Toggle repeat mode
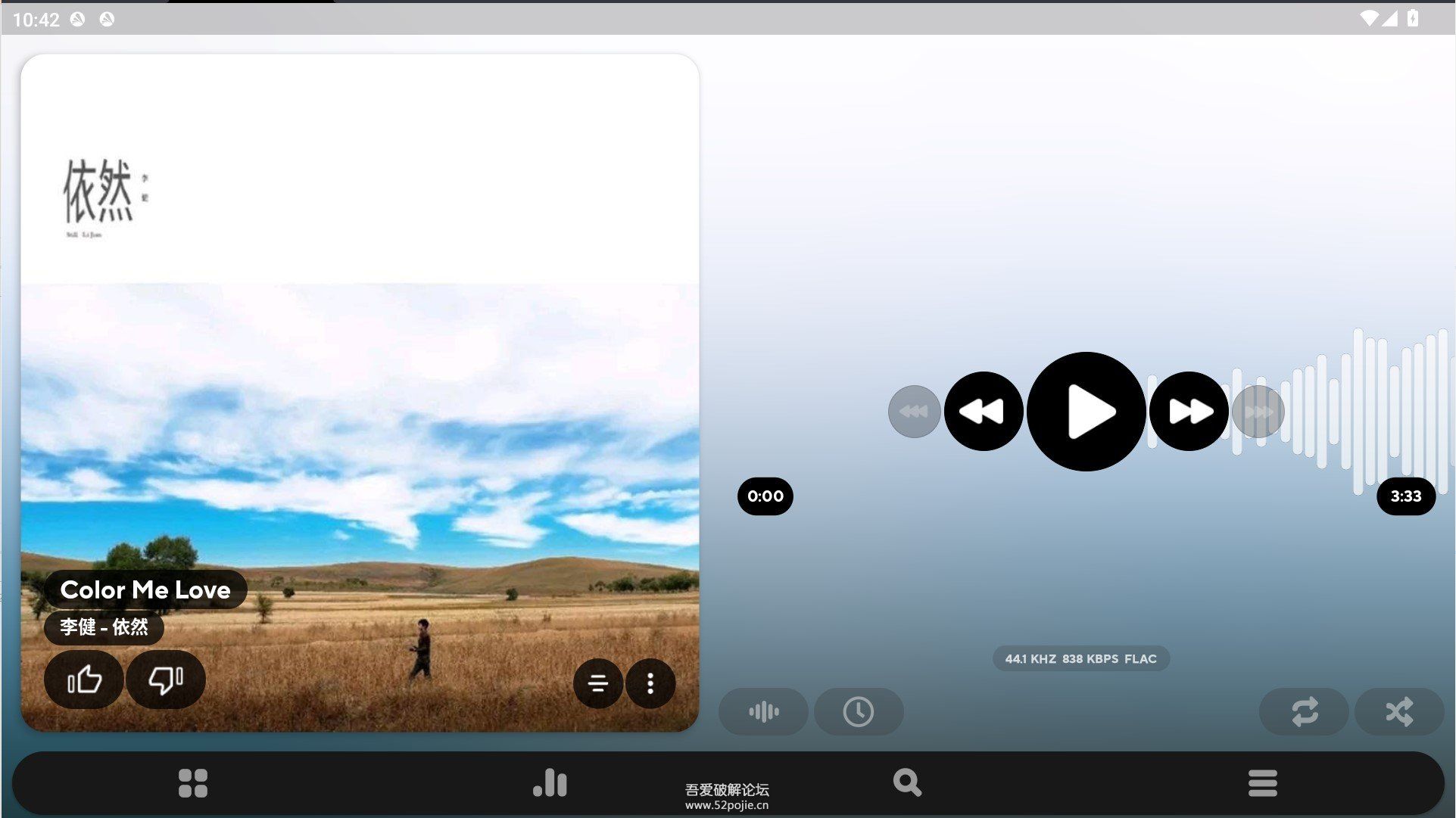This screenshot has height=818, width=1456. point(1304,711)
